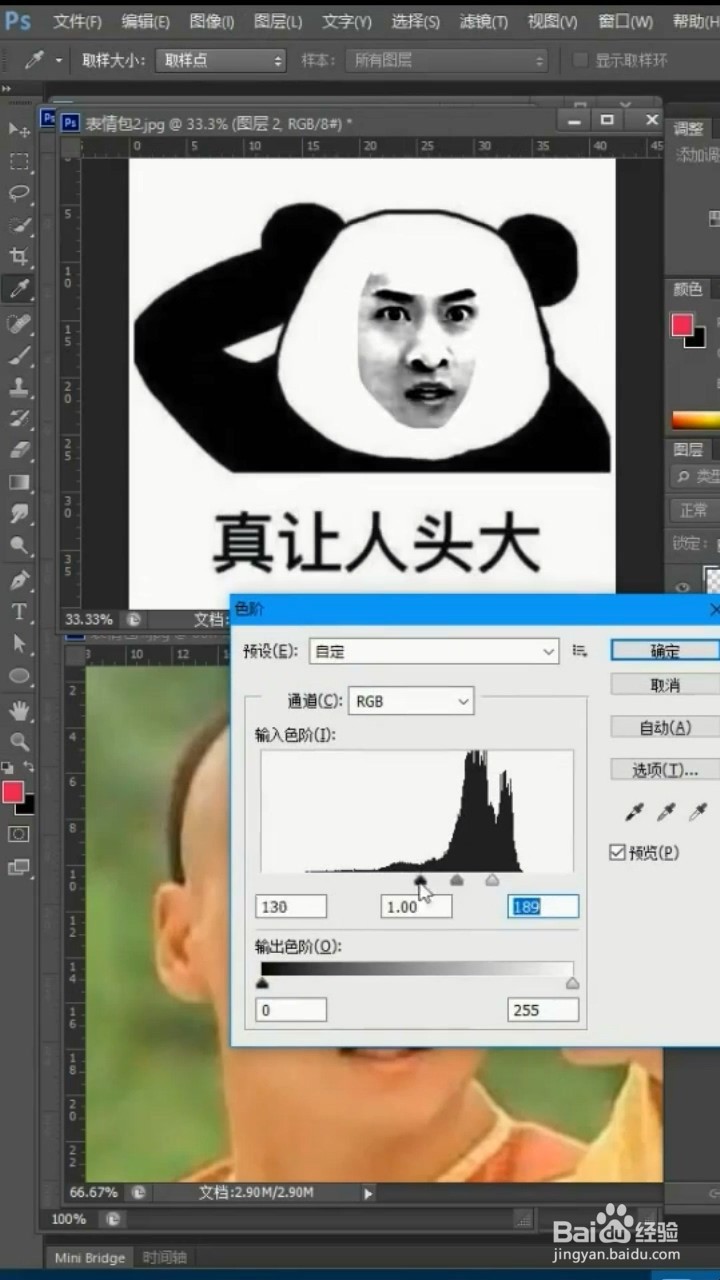The height and width of the screenshot is (1280, 720).
Task: Select the Dodge tool
Action: pyautogui.click(x=19, y=546)
